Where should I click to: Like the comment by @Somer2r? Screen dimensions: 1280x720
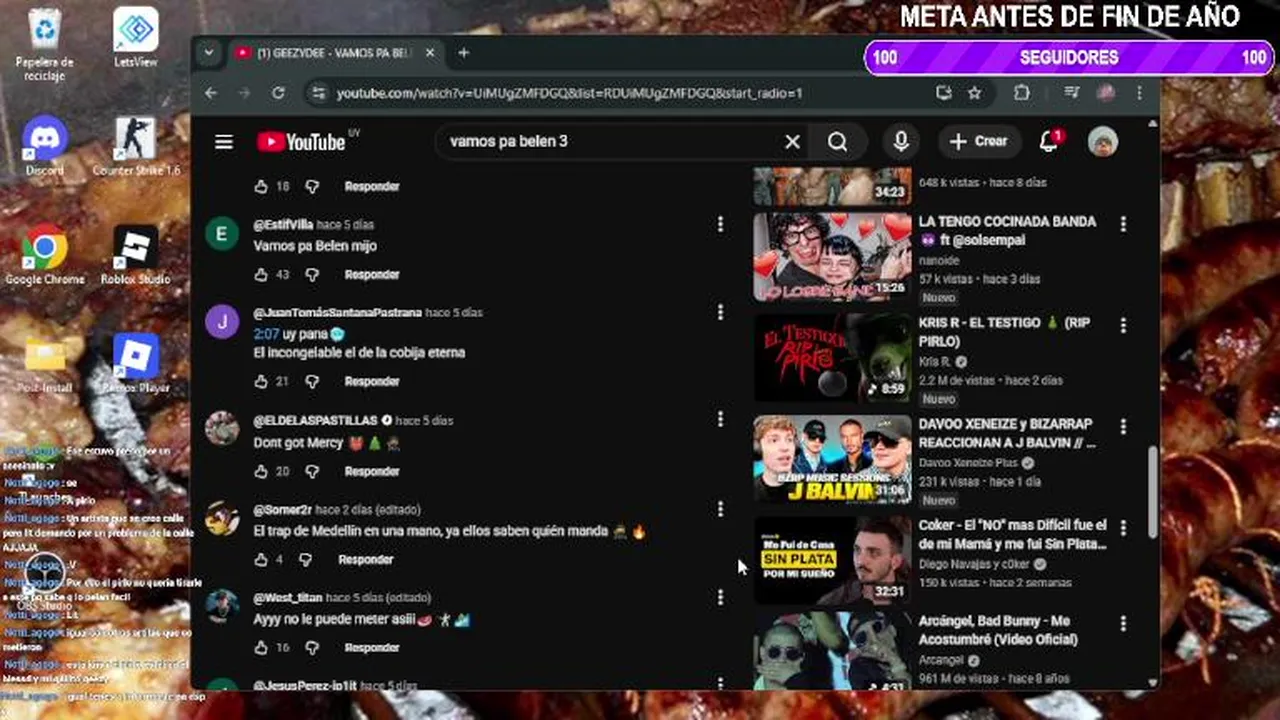point(261,559)
